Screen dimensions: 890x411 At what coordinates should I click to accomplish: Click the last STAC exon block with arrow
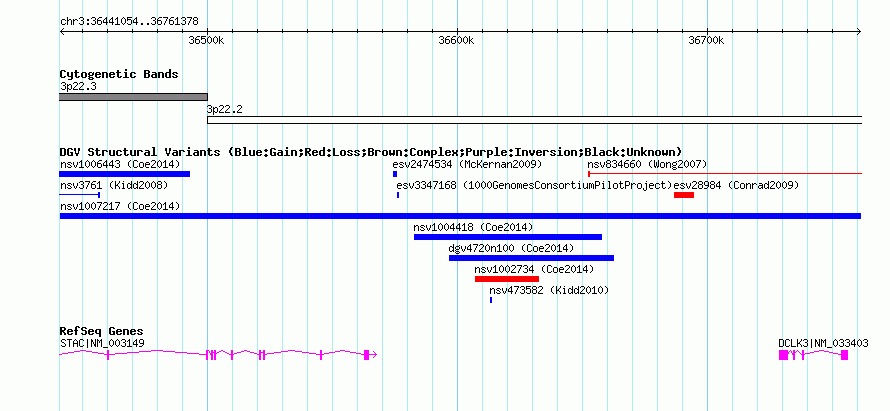pos(370,355)
